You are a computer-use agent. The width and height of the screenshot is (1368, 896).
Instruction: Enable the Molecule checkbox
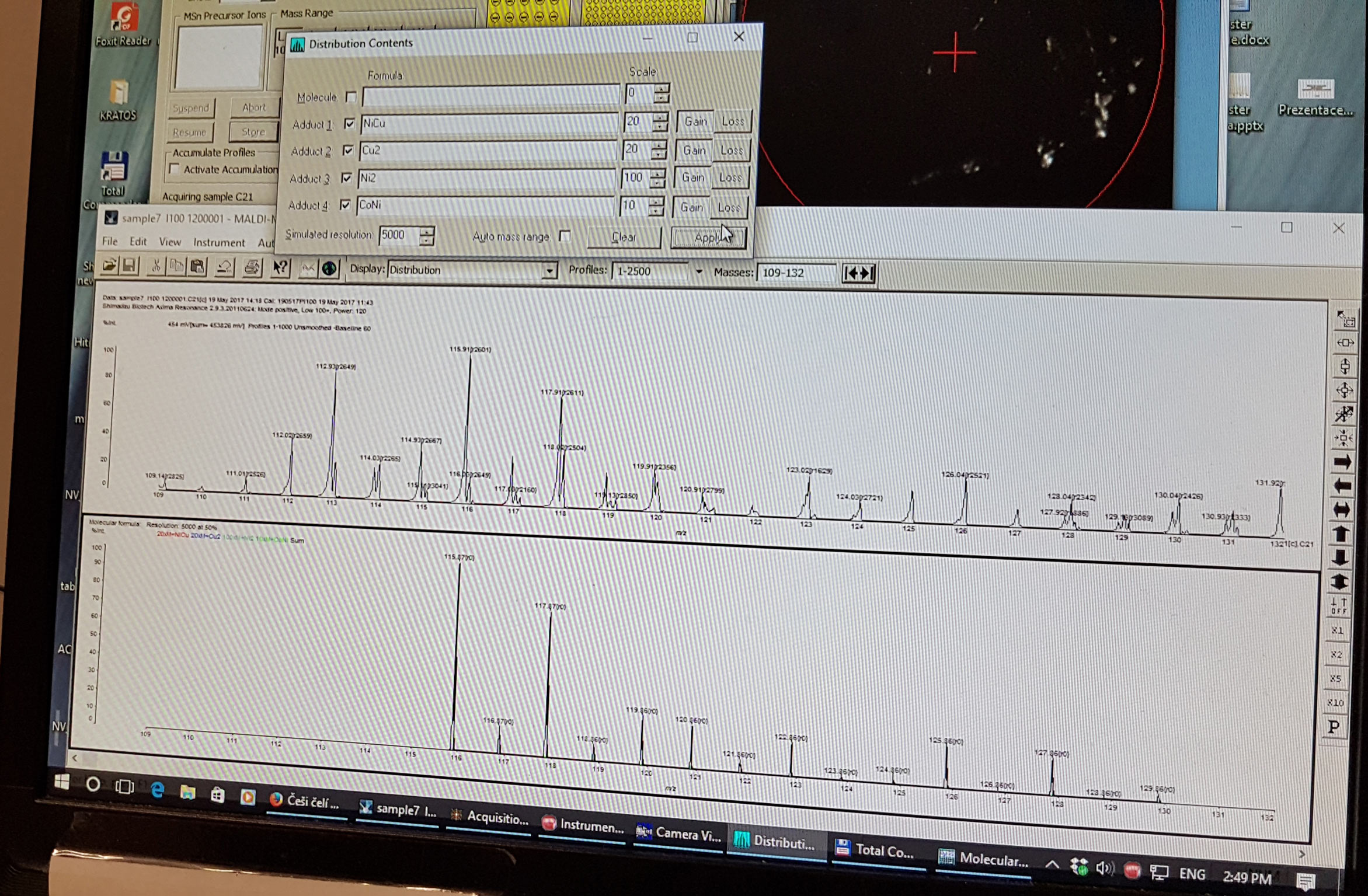point(351,97)
